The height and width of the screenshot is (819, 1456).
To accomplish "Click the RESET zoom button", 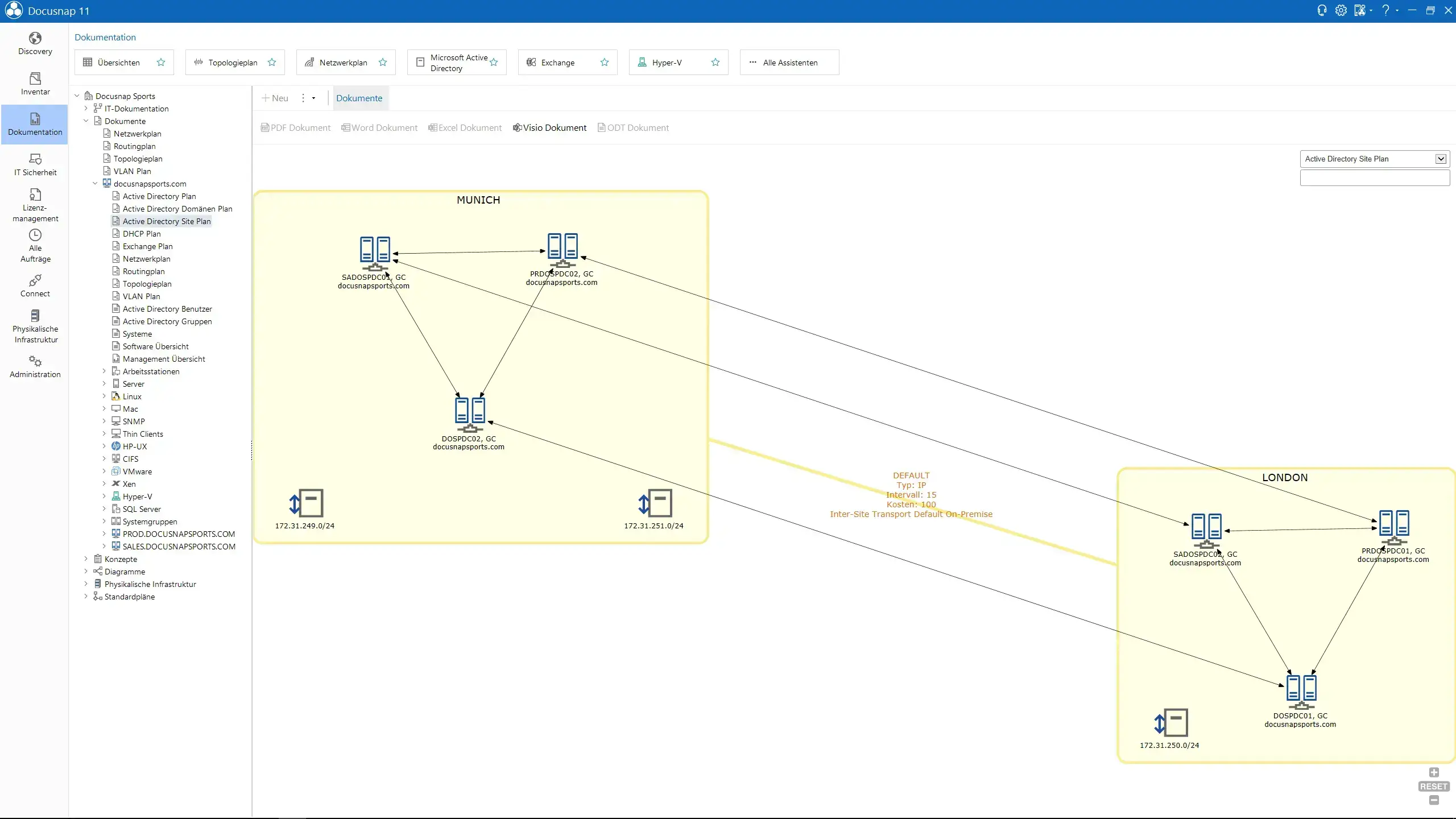I will (x=1434, y=787).
